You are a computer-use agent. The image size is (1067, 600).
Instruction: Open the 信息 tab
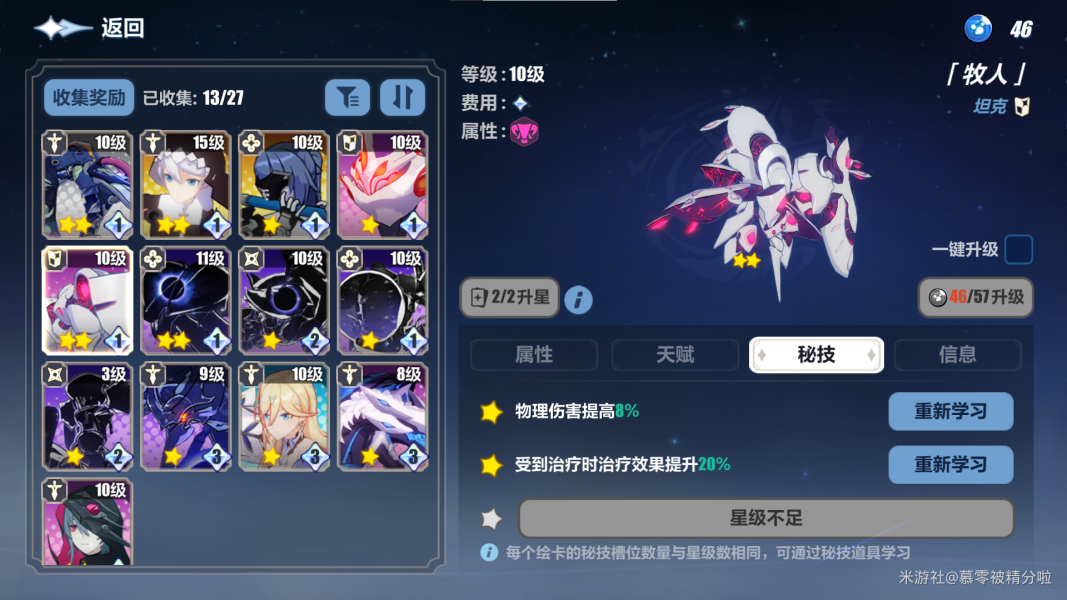tap(957, 354)
